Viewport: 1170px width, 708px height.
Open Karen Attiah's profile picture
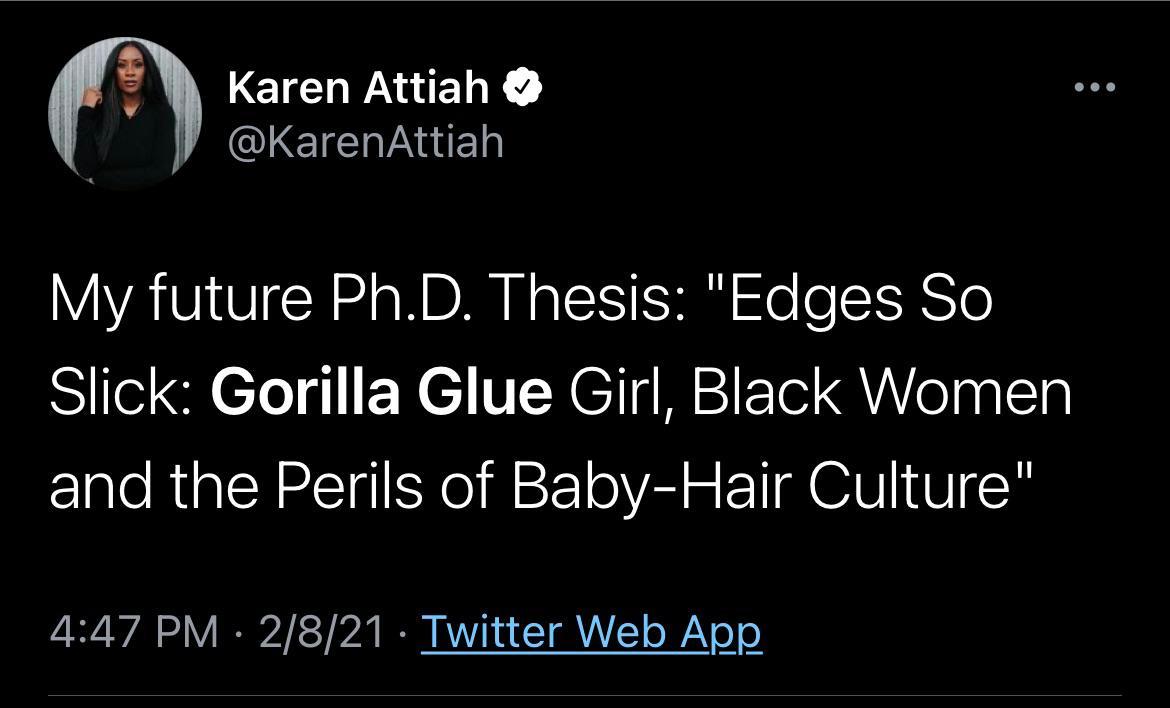click(125, 117)
